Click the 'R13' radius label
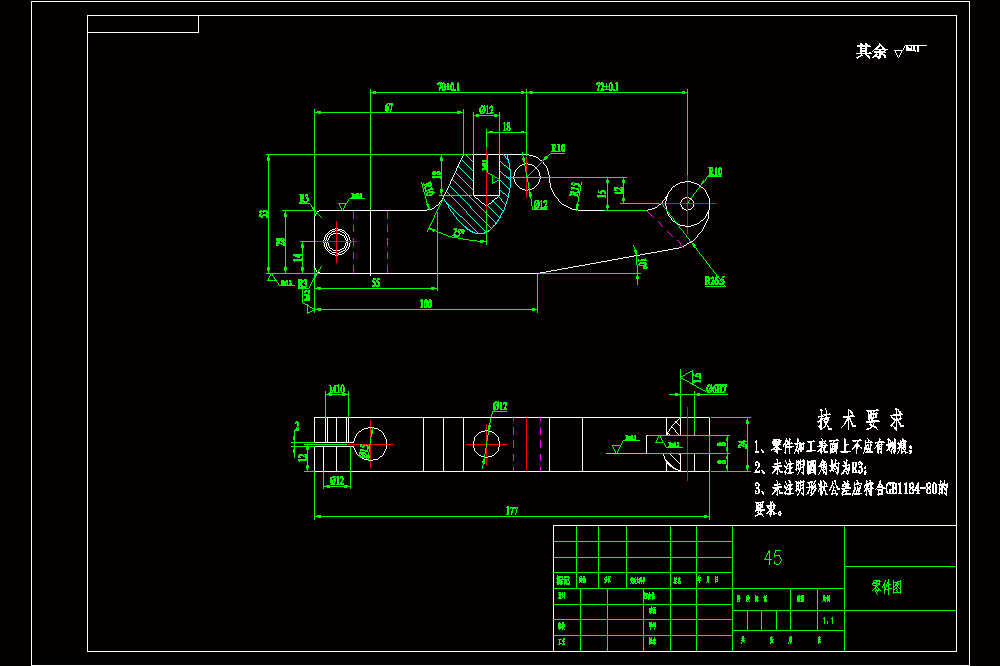Image resolution: width=1000 pixels, height=666 pixels. pyautogui.click(x=575, y=189)
